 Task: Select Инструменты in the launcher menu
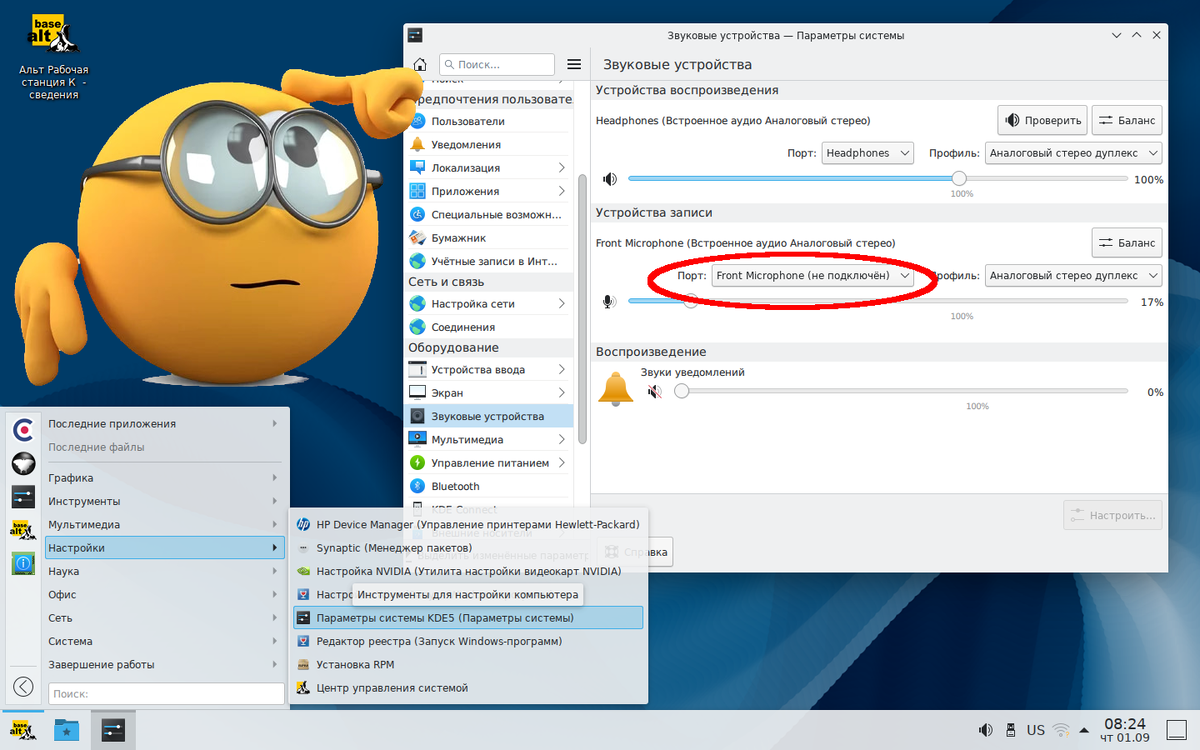click(x=166, y=501)
